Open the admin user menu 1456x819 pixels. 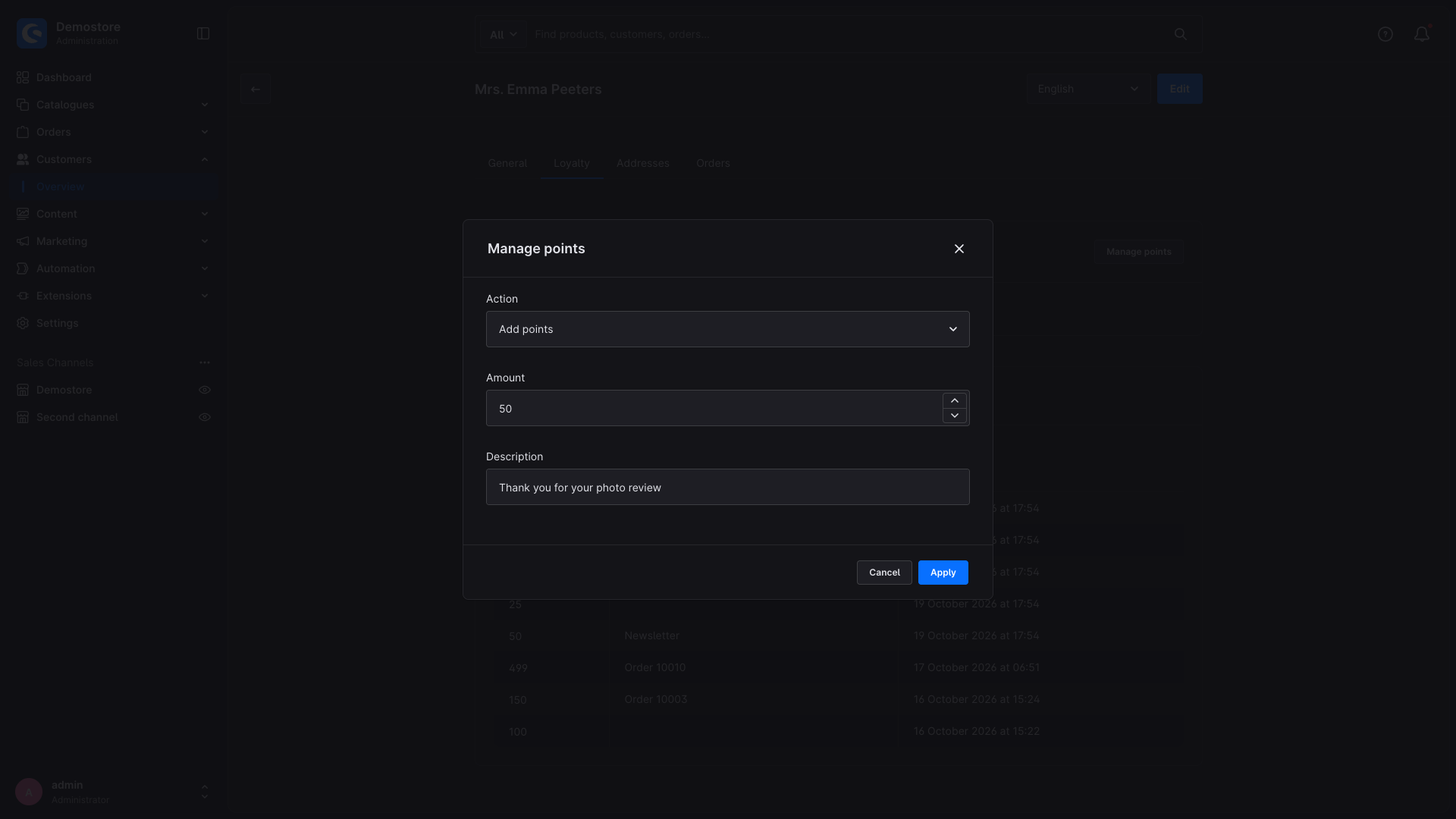click(114, 792)
